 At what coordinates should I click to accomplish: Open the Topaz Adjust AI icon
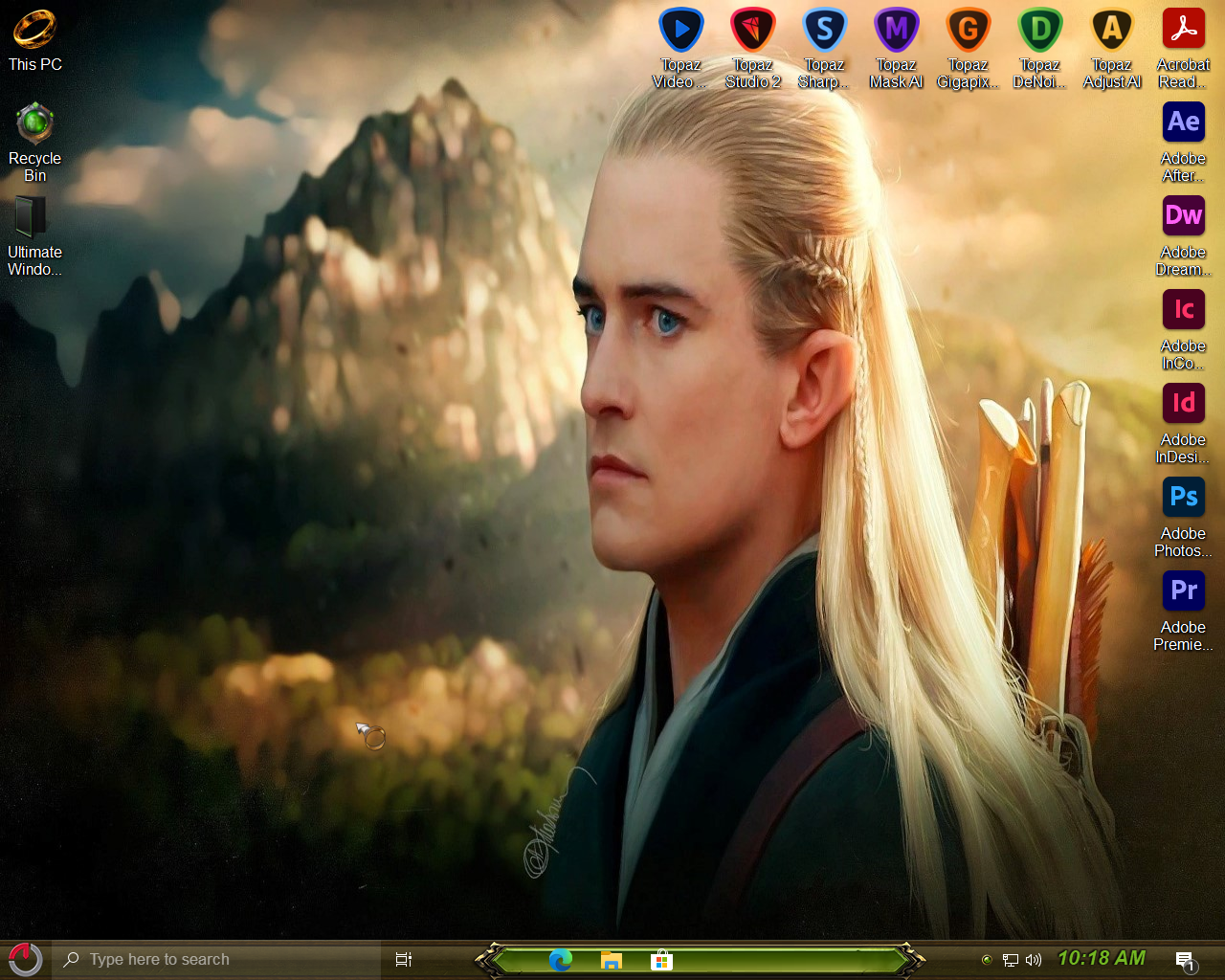tap(1111, 48)
